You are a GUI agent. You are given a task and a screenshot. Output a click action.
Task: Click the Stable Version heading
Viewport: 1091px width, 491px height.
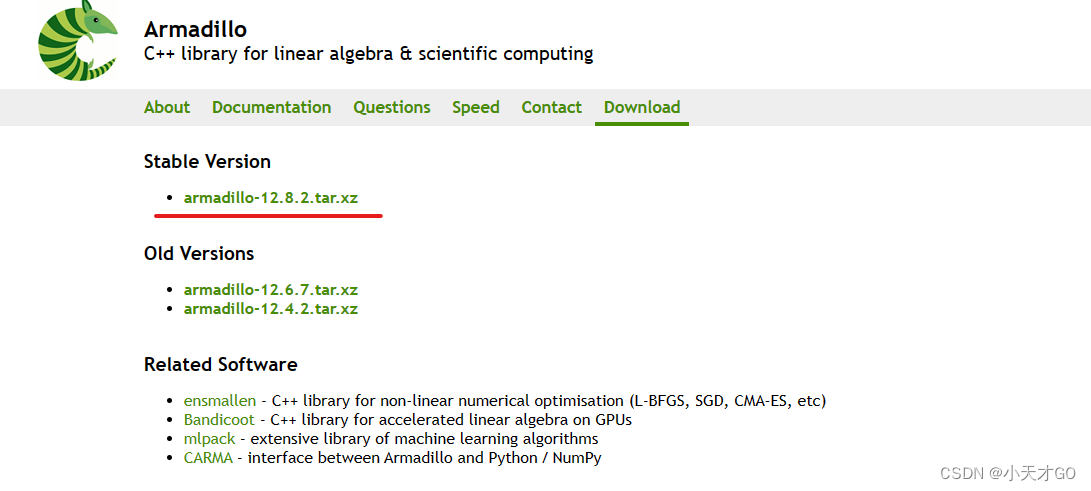tap(207, 161)
